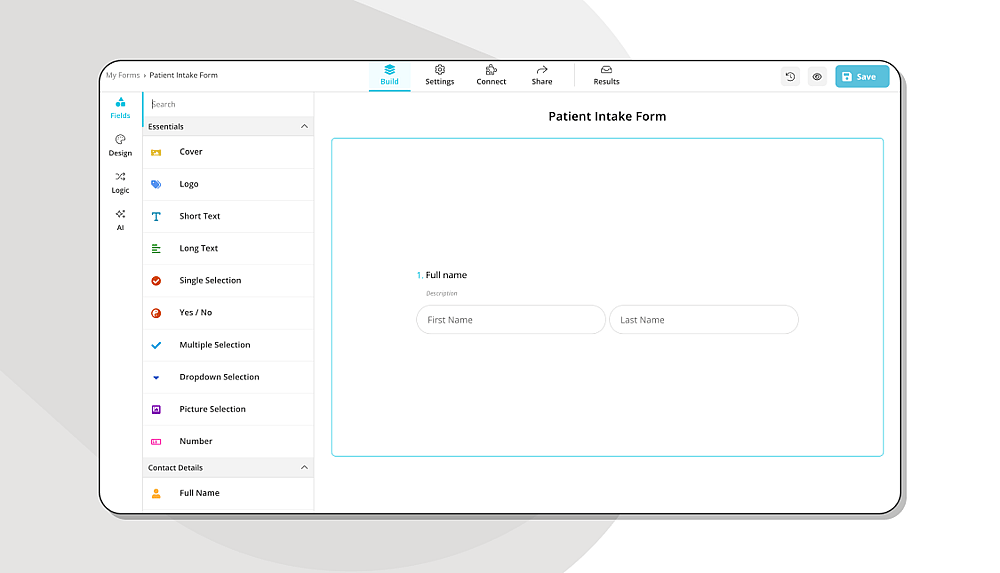Add a Logo field icon
This screenshot has width=1000, height=573.
(156, 184)
